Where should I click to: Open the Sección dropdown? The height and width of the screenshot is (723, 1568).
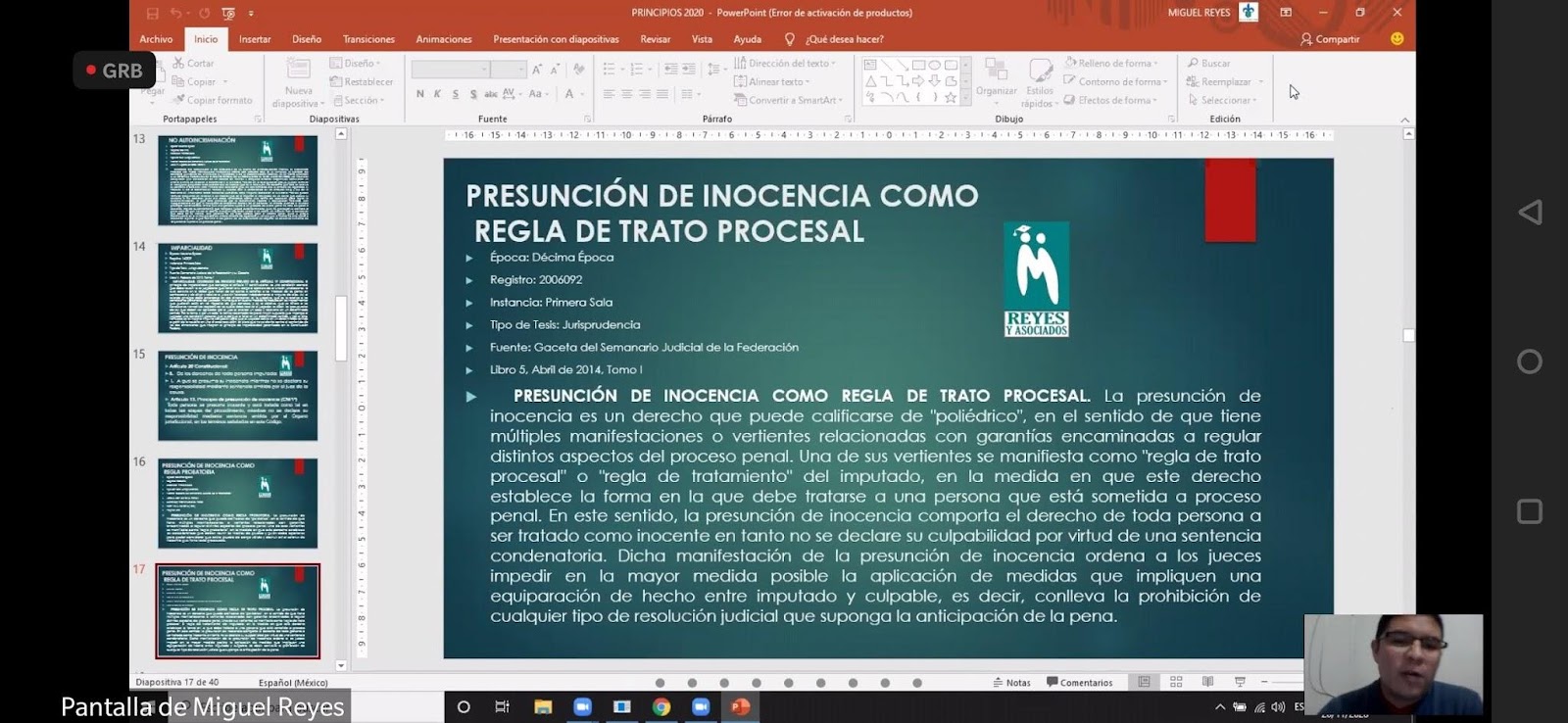point(359,100)
